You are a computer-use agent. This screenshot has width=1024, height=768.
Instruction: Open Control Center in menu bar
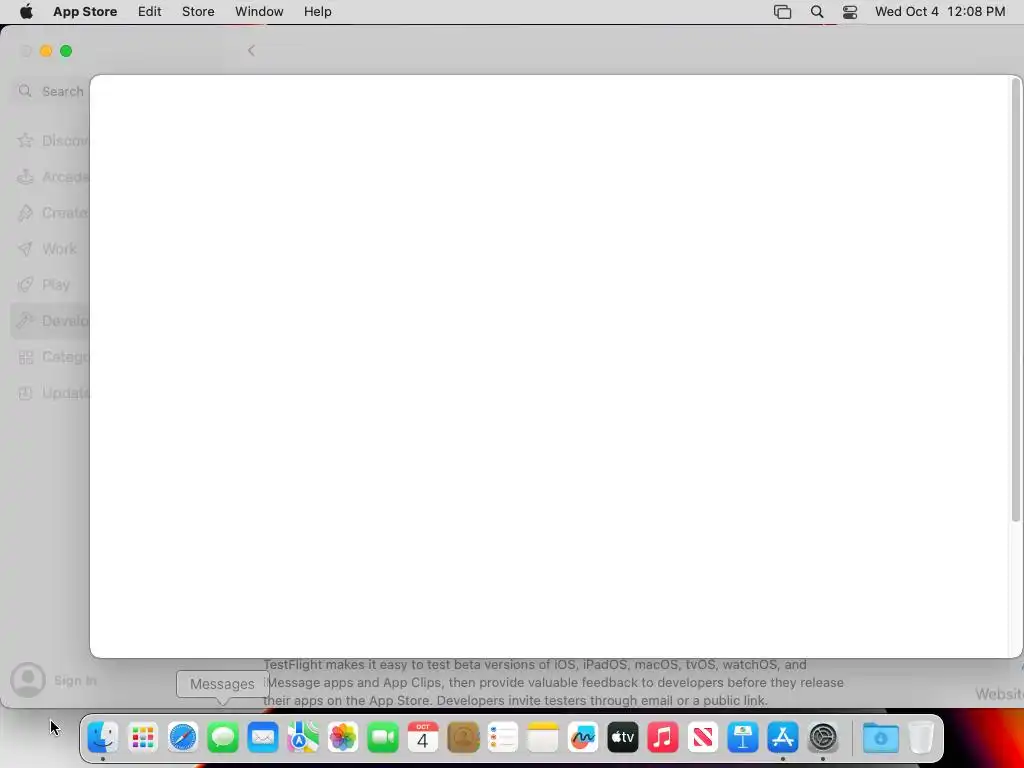pyautogui.click(x=850, y=12)
